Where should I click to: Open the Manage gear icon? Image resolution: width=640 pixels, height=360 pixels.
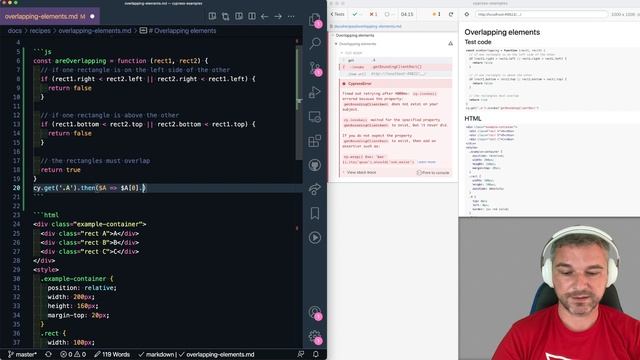[x=315, y=337]
